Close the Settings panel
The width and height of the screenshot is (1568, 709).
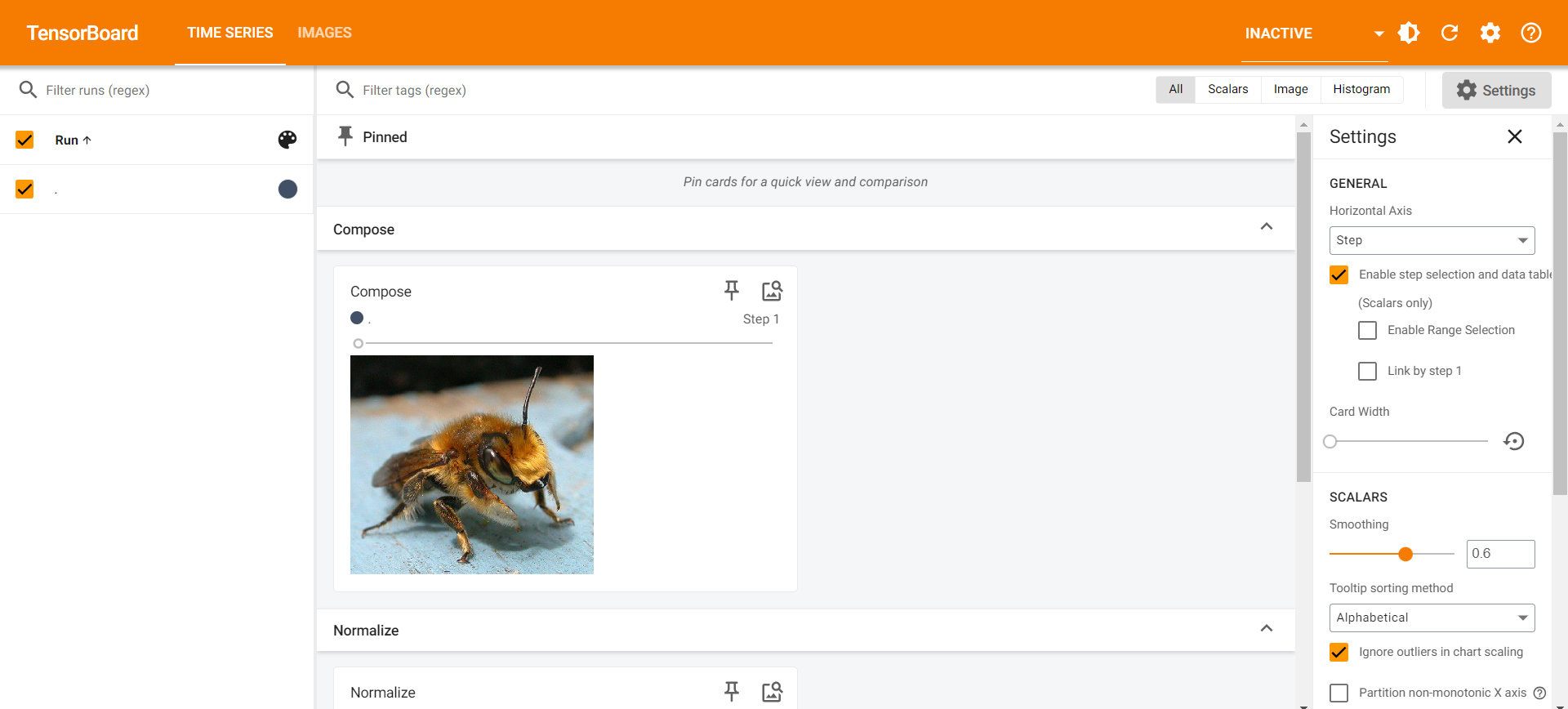point(1515,136)
